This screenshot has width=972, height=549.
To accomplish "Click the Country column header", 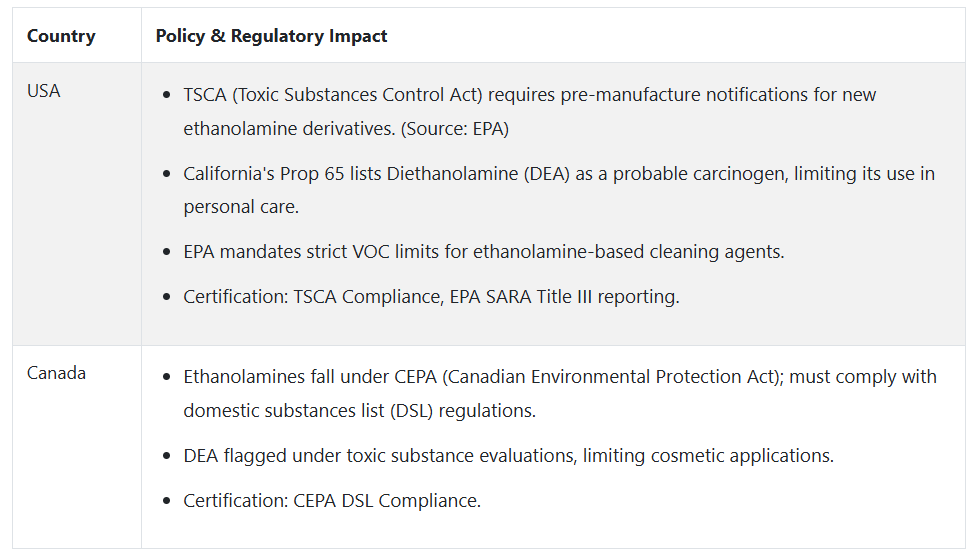I will click(x=61, y=36).
